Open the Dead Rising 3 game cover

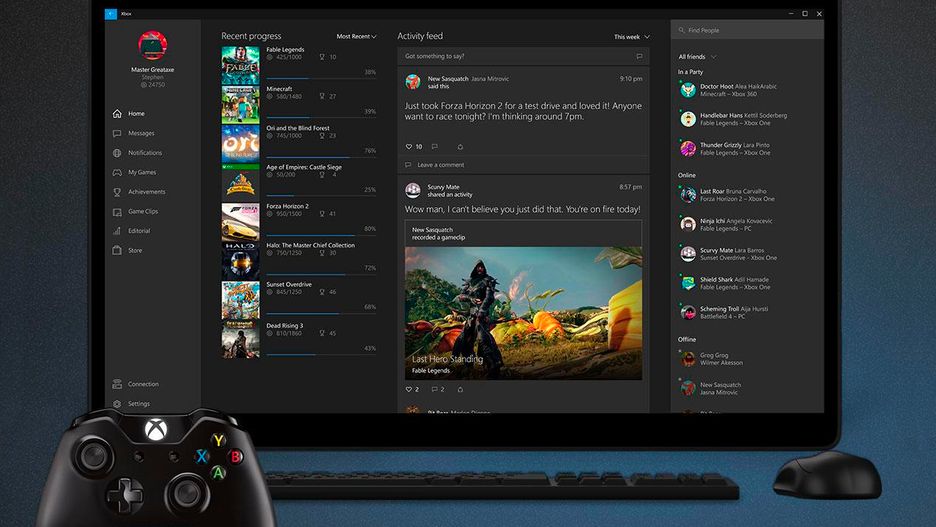(241, 340)
